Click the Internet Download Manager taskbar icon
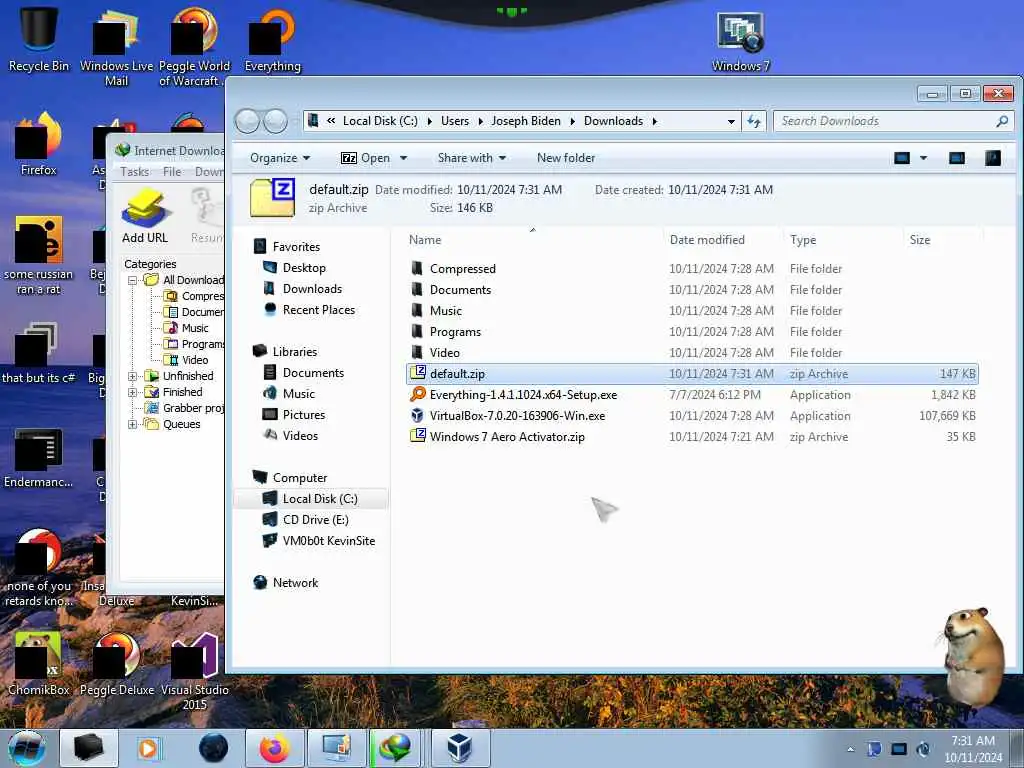Viewport: 1024px width, 768px height. (x=395, y=748)
